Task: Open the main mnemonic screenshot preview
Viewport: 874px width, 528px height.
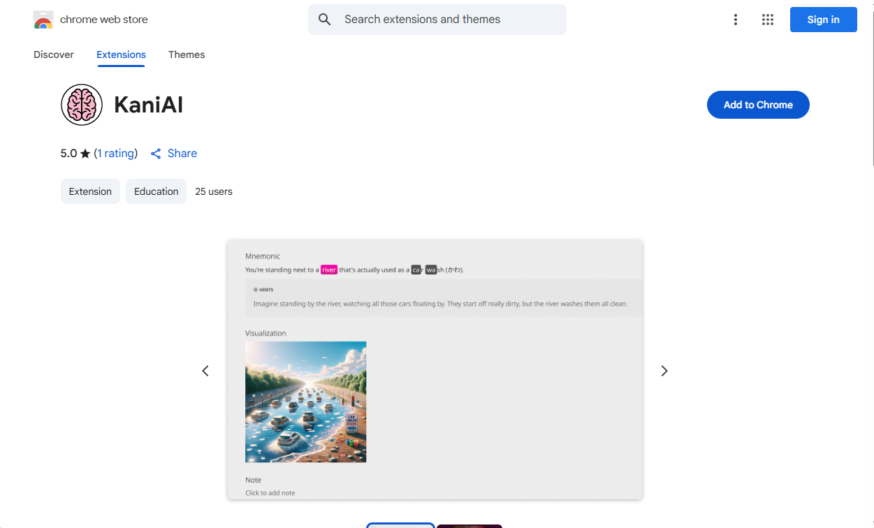Action: coord(435,370)
